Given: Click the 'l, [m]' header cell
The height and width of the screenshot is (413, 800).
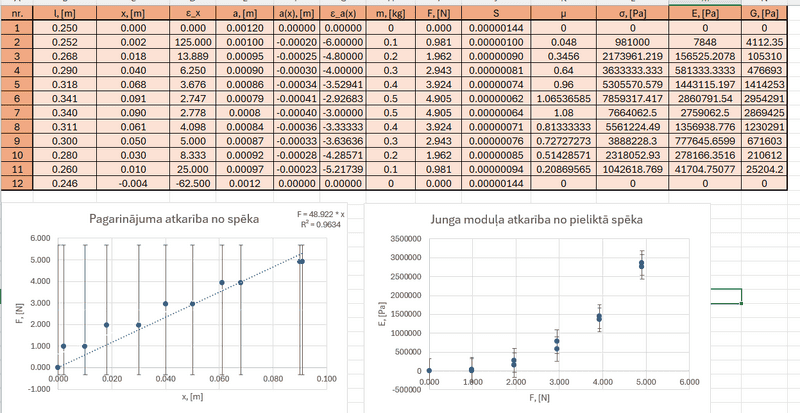Looking at the screenshot, I should coord(65,14).
